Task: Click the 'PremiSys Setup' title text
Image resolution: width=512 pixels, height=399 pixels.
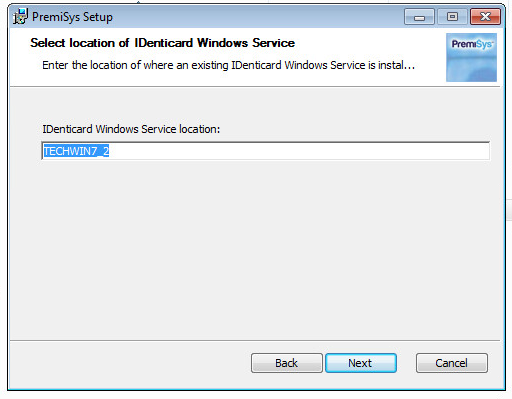Action: [x=72, y=17]
